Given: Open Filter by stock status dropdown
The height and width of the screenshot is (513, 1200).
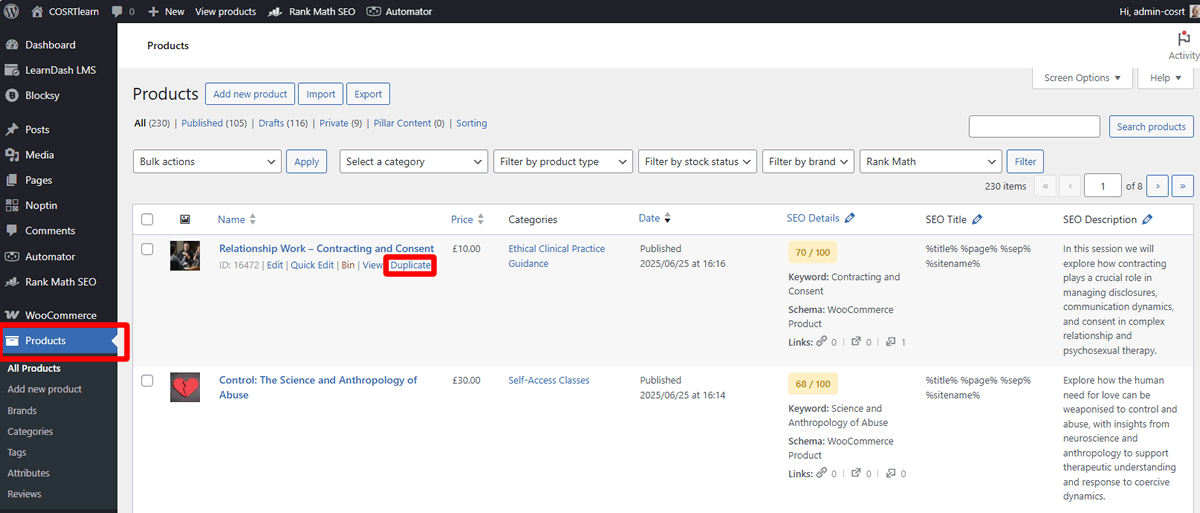Looking at the screenshot, I should 697,161.
